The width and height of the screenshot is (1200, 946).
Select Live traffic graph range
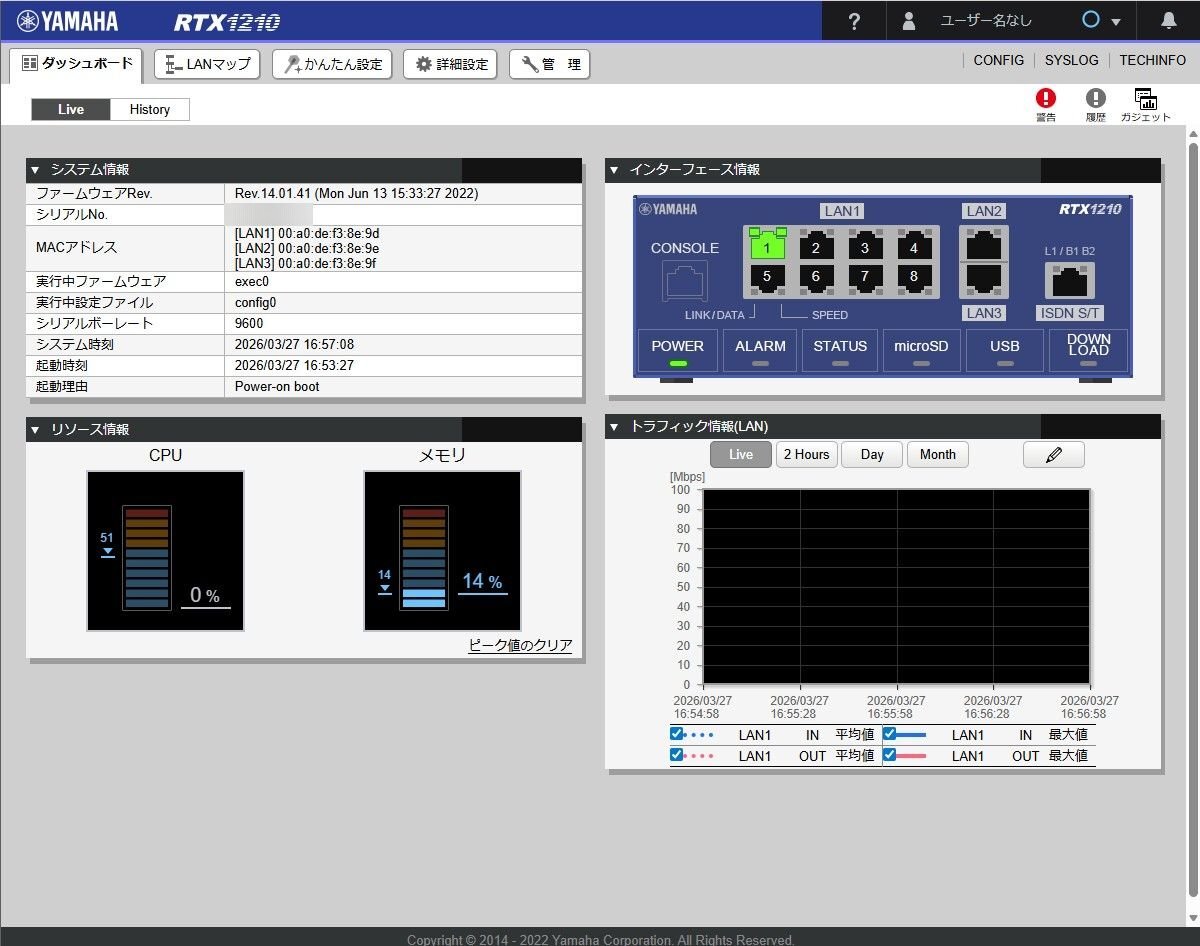741,454
